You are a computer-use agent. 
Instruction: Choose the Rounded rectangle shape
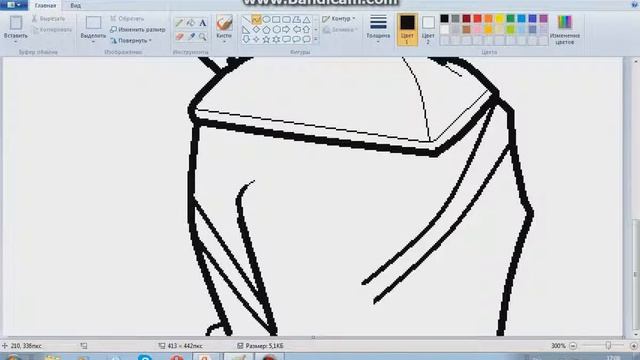point(287,20)
